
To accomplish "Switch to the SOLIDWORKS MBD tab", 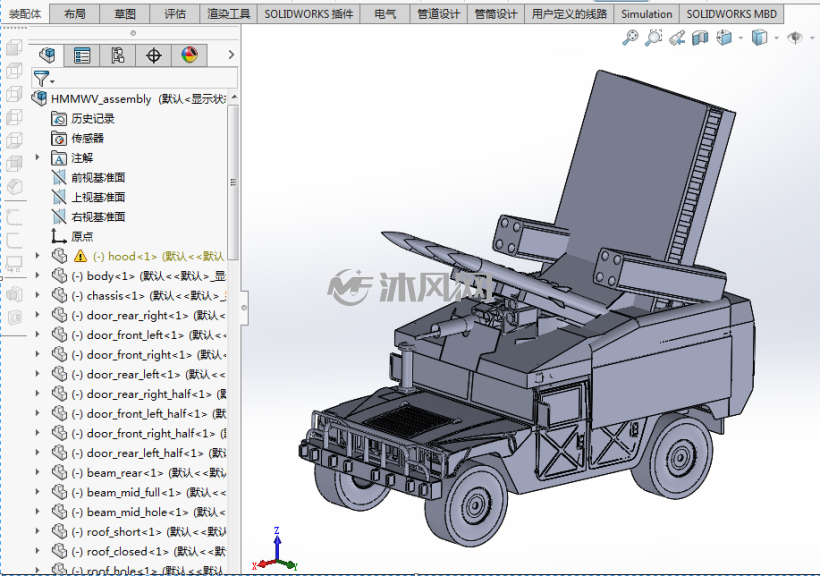I will pos(731,14).
